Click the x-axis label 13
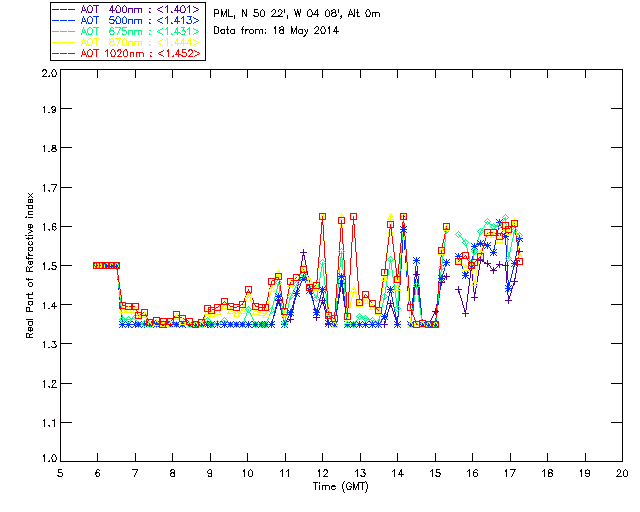This screenshot has height=512, width=640. [360, 473]
